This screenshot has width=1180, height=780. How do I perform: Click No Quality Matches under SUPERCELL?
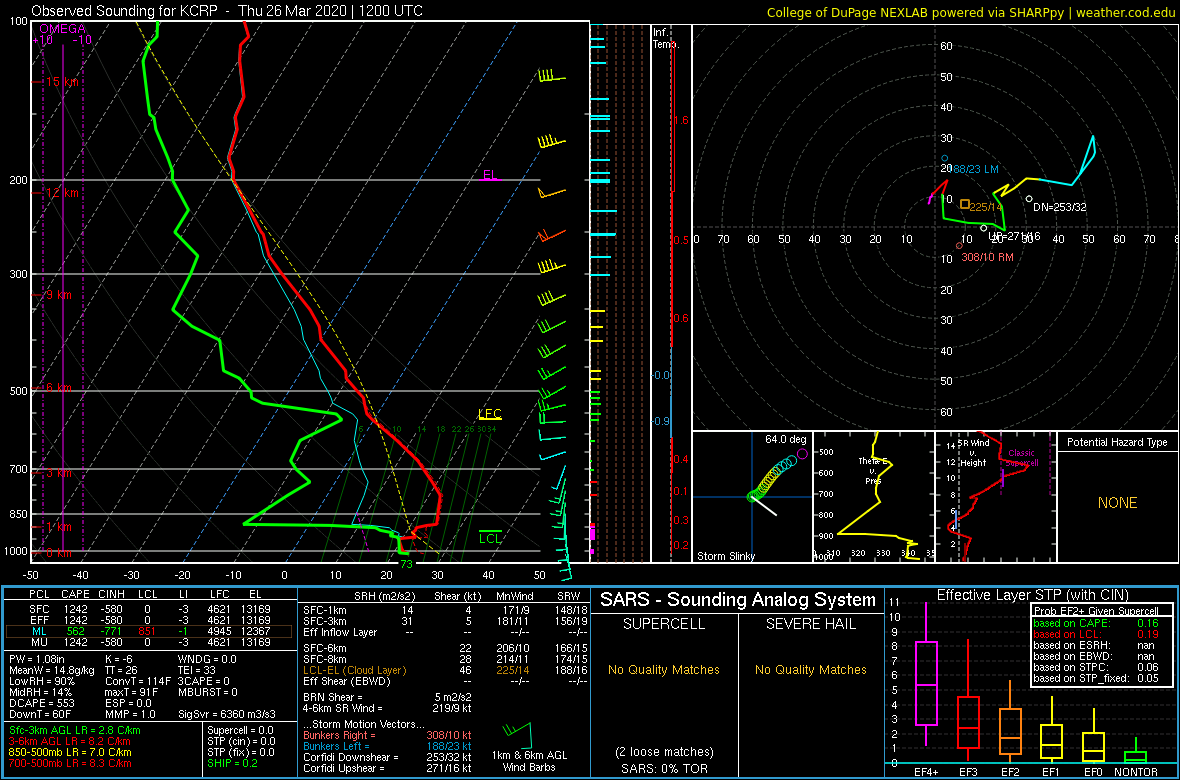665,669
